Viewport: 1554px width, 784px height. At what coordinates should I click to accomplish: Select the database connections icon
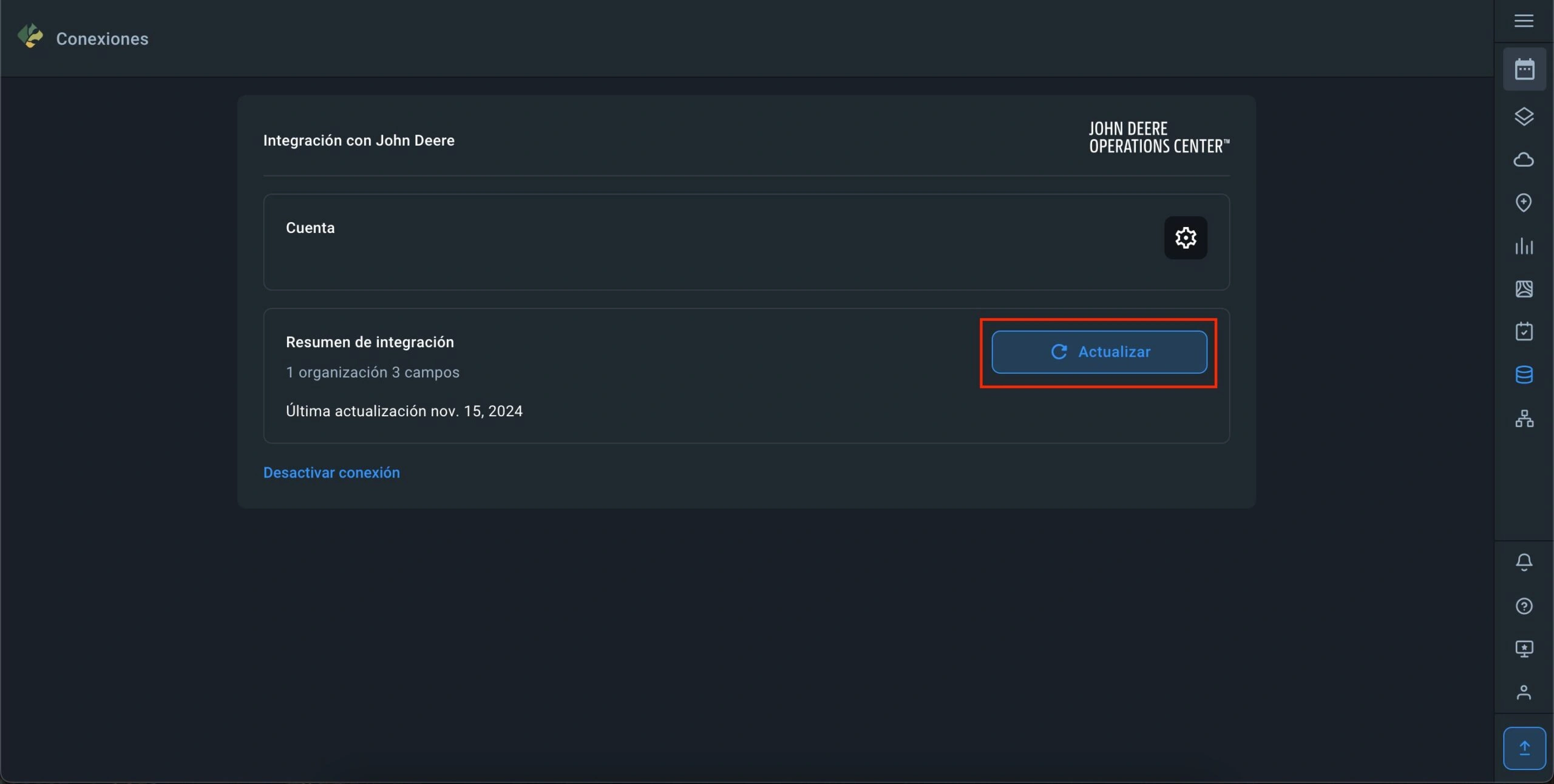[1524, 375]
